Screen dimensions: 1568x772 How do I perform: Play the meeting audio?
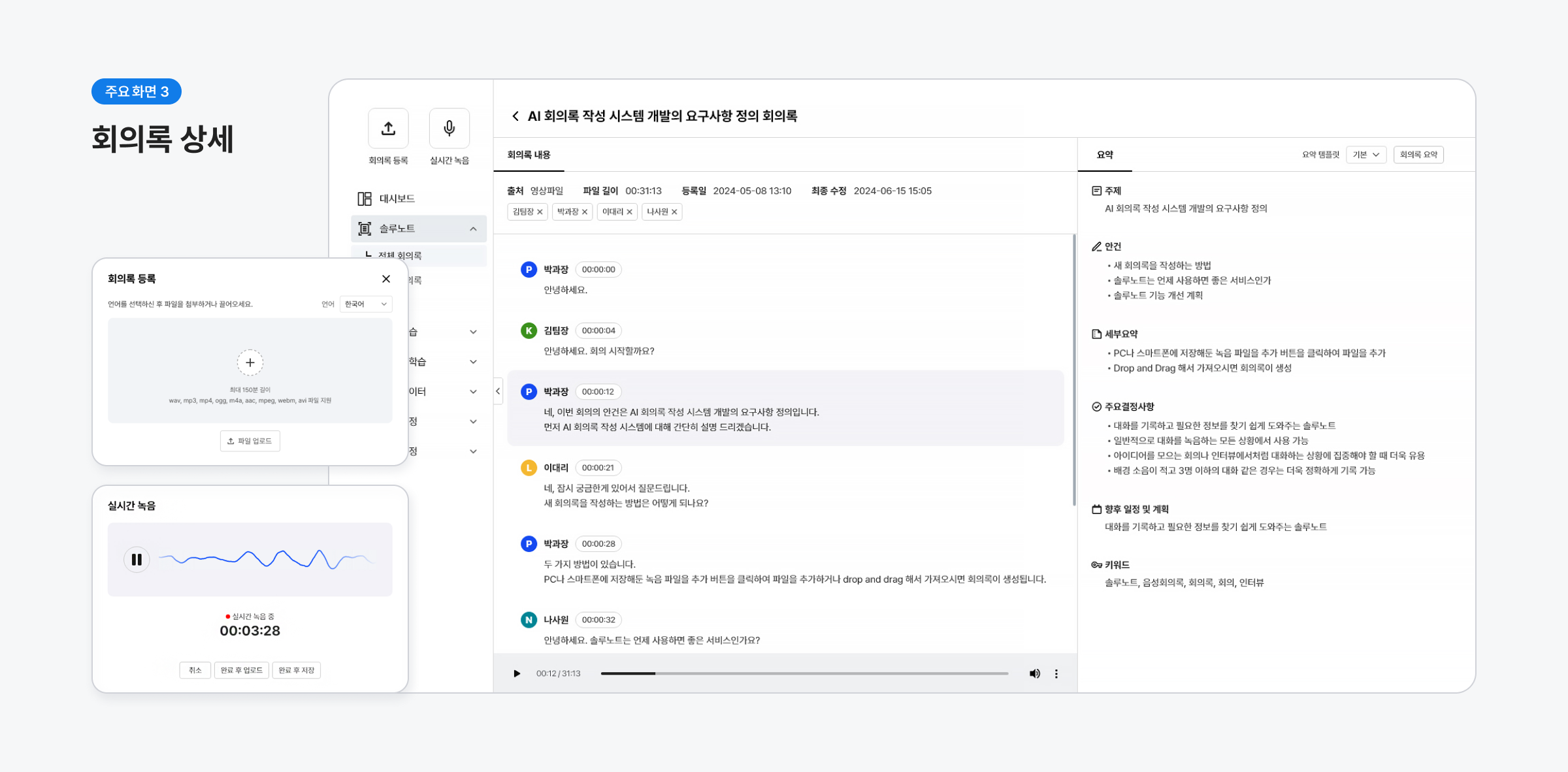tap(517, 673)
